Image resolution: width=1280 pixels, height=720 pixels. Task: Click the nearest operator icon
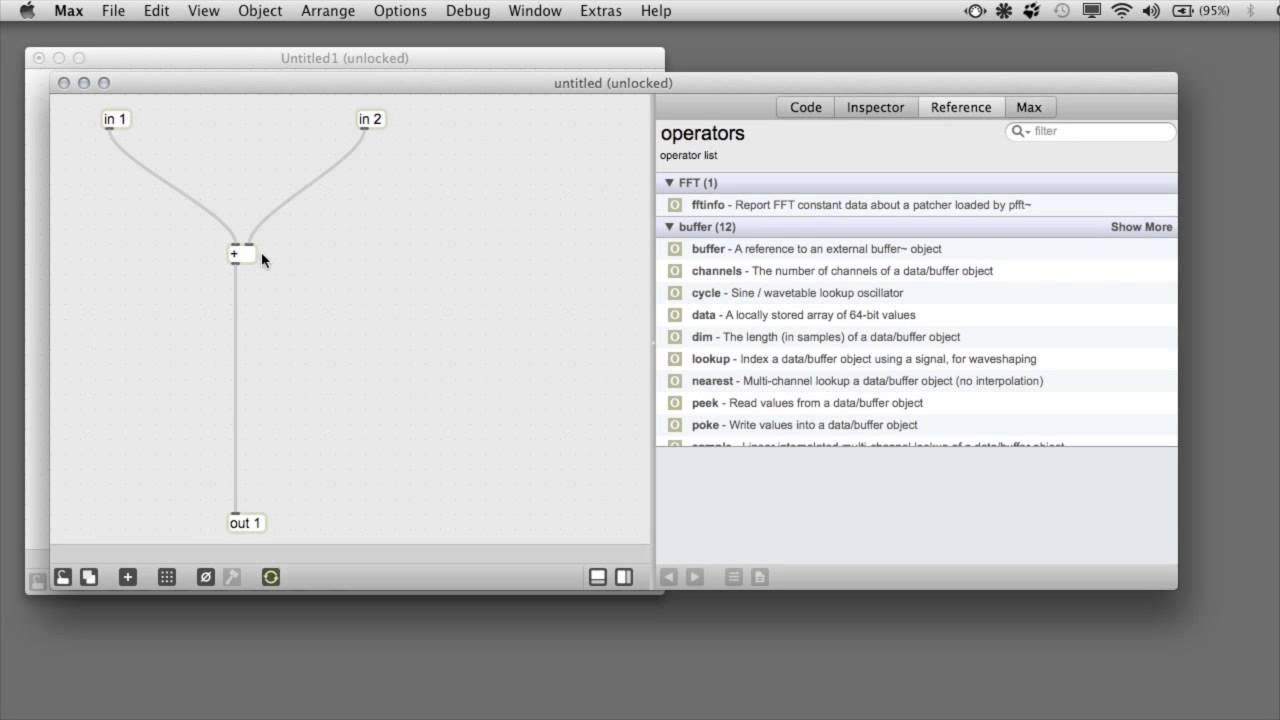675,381
